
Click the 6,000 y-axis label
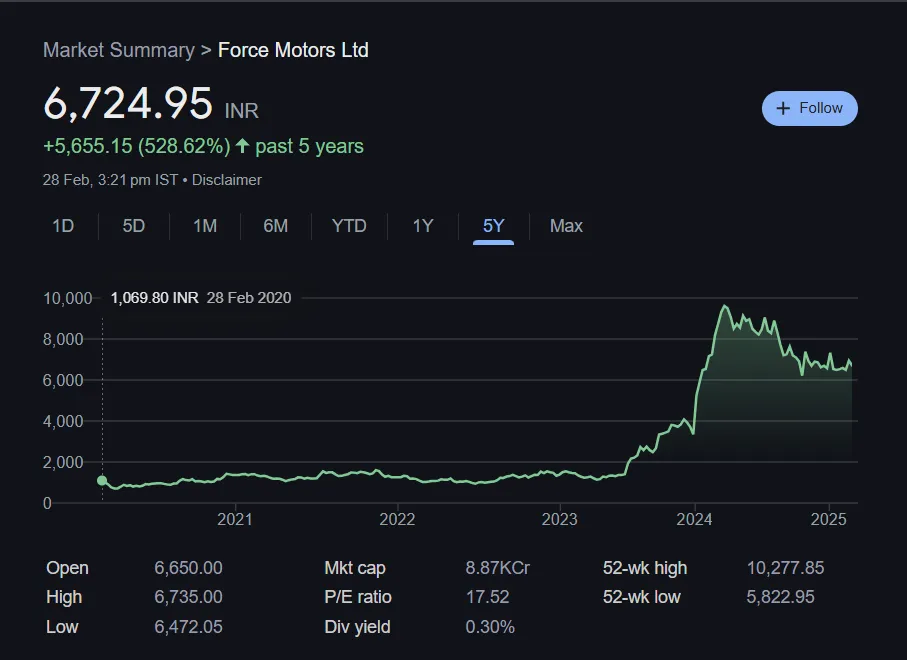point(63,381)
